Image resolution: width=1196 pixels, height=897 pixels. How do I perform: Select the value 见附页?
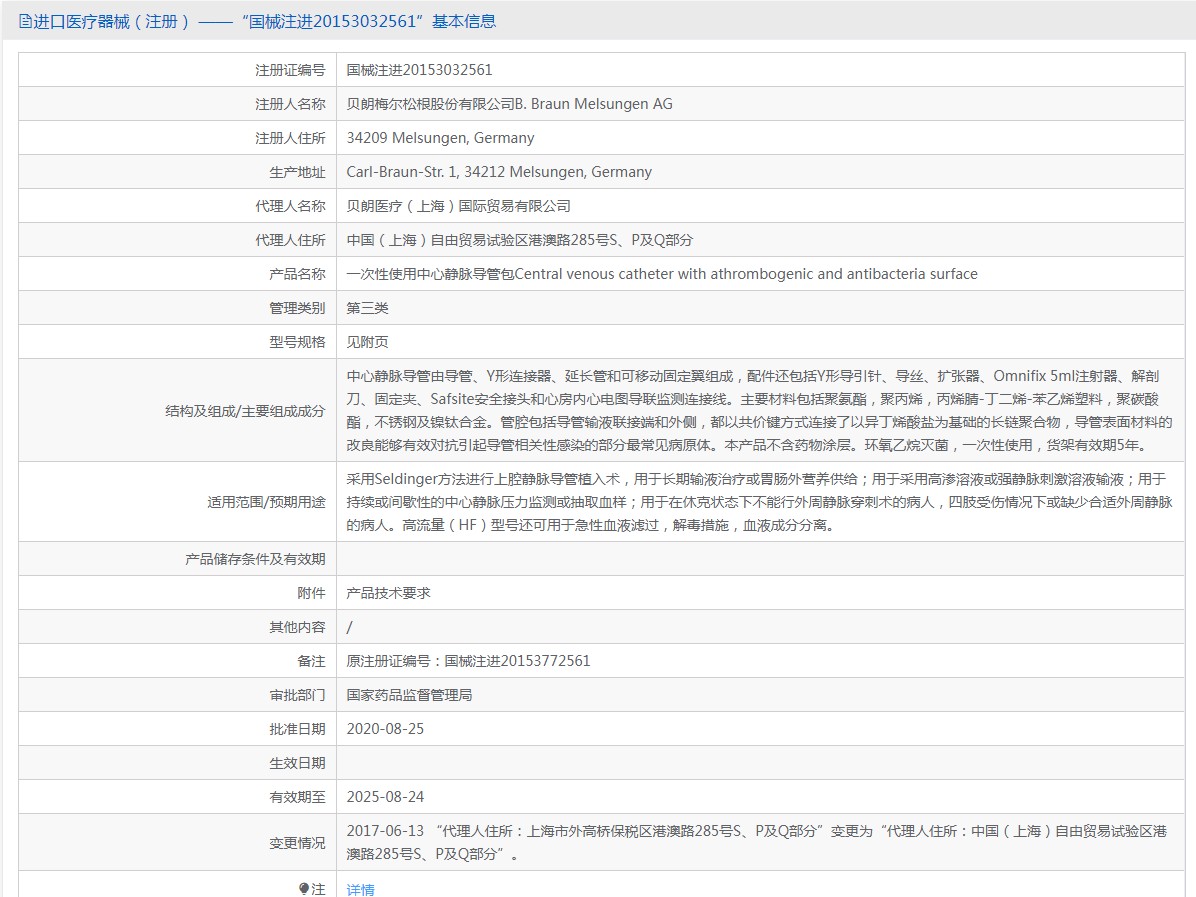368,342
